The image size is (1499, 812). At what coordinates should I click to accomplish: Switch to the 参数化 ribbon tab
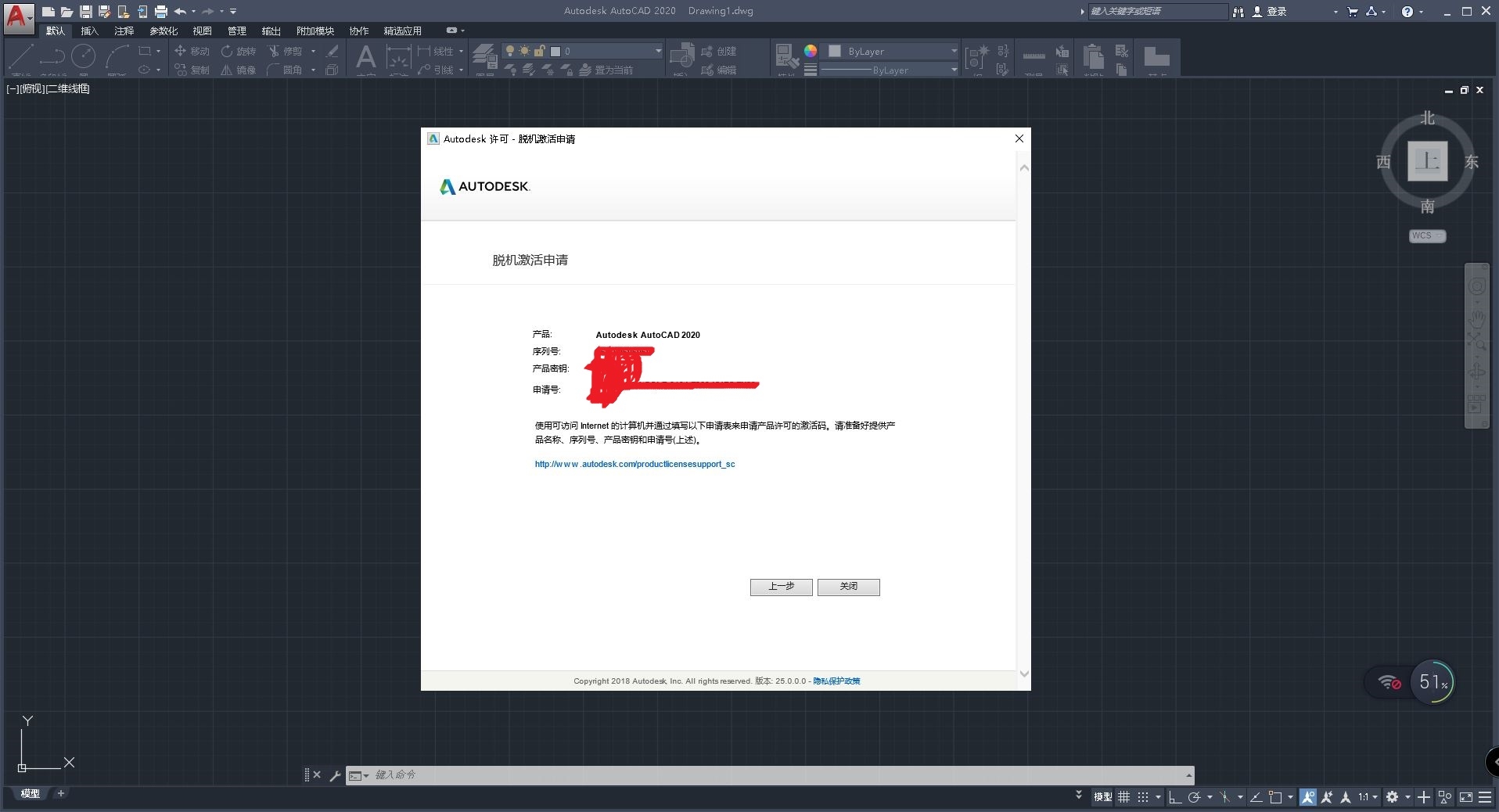(164, 31)
